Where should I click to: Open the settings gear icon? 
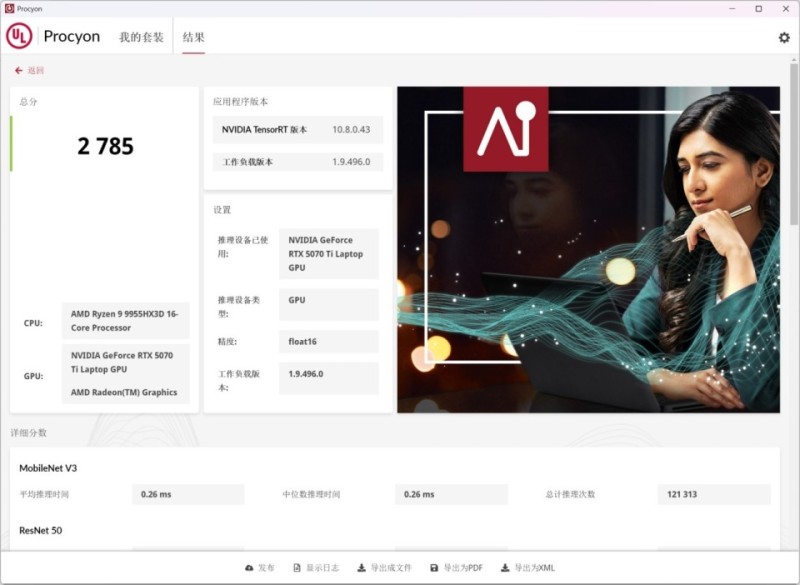tap(786, 36)
